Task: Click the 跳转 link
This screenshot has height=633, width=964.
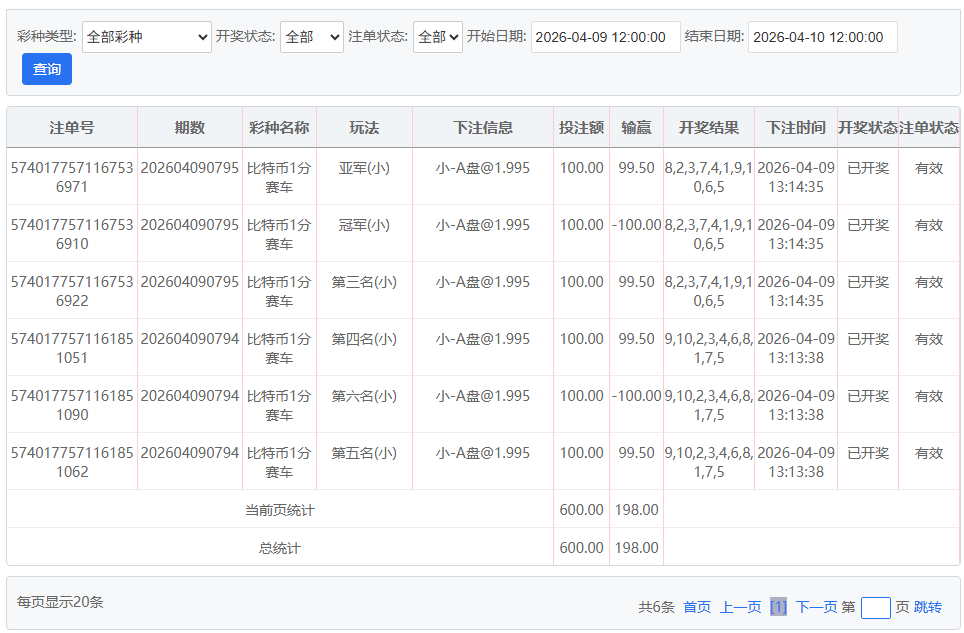Action: [x=928, y=607]
